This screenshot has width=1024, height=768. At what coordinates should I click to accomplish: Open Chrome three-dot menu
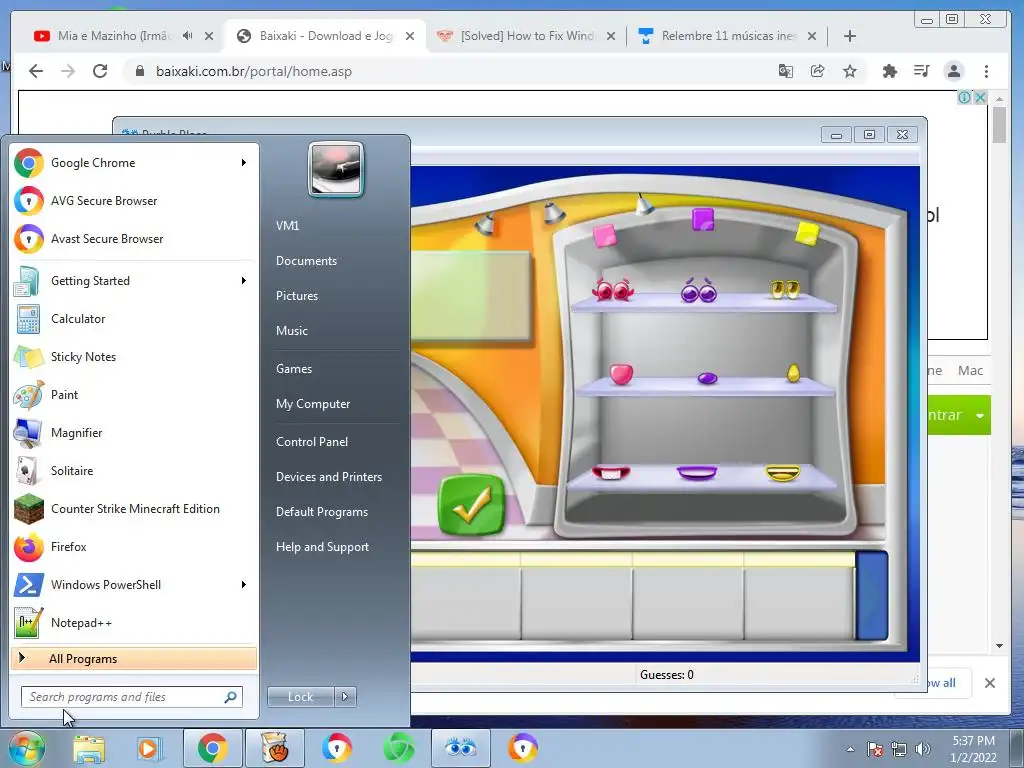click(x=986, y=71)
